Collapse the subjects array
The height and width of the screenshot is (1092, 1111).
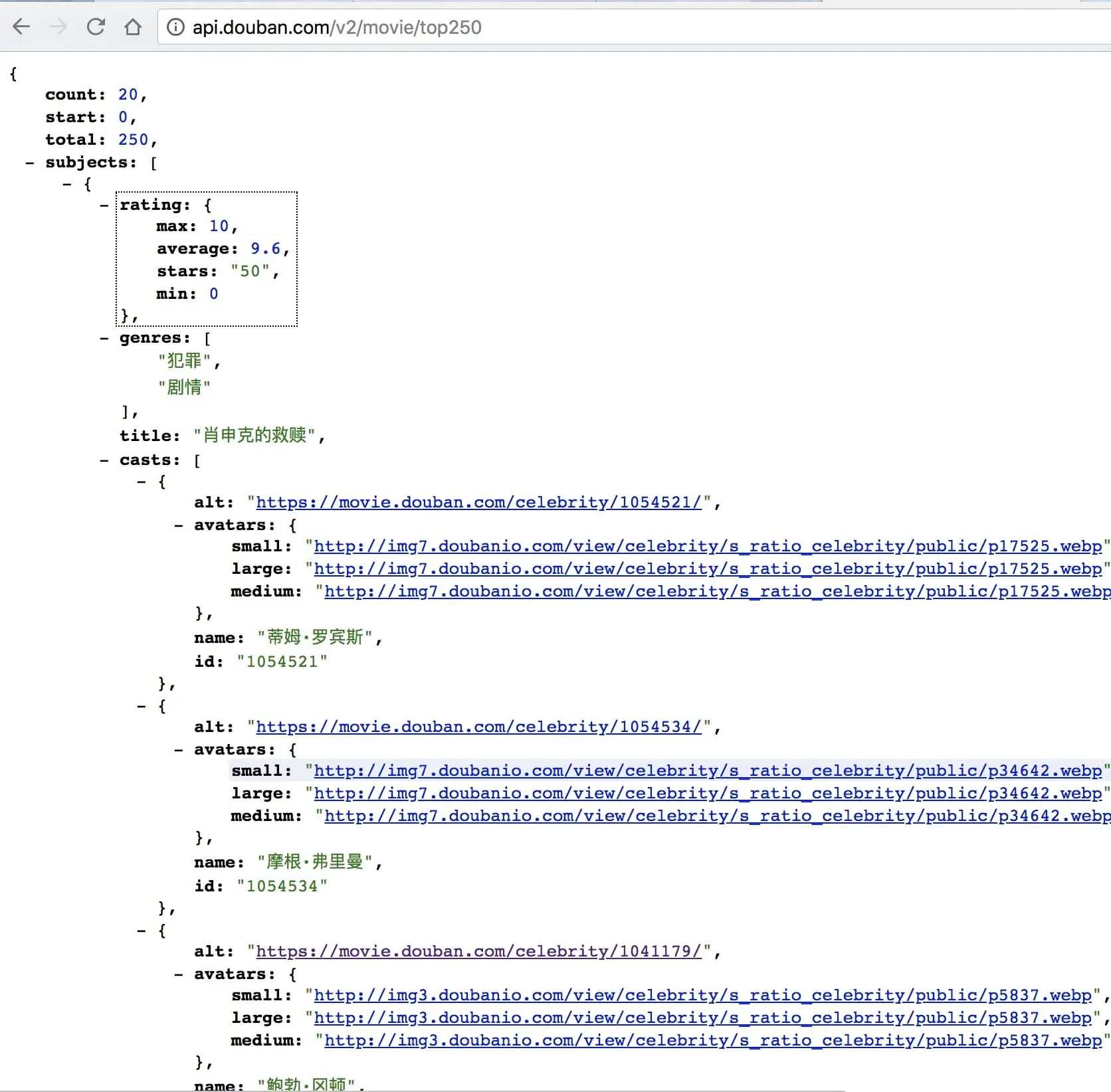29,163
